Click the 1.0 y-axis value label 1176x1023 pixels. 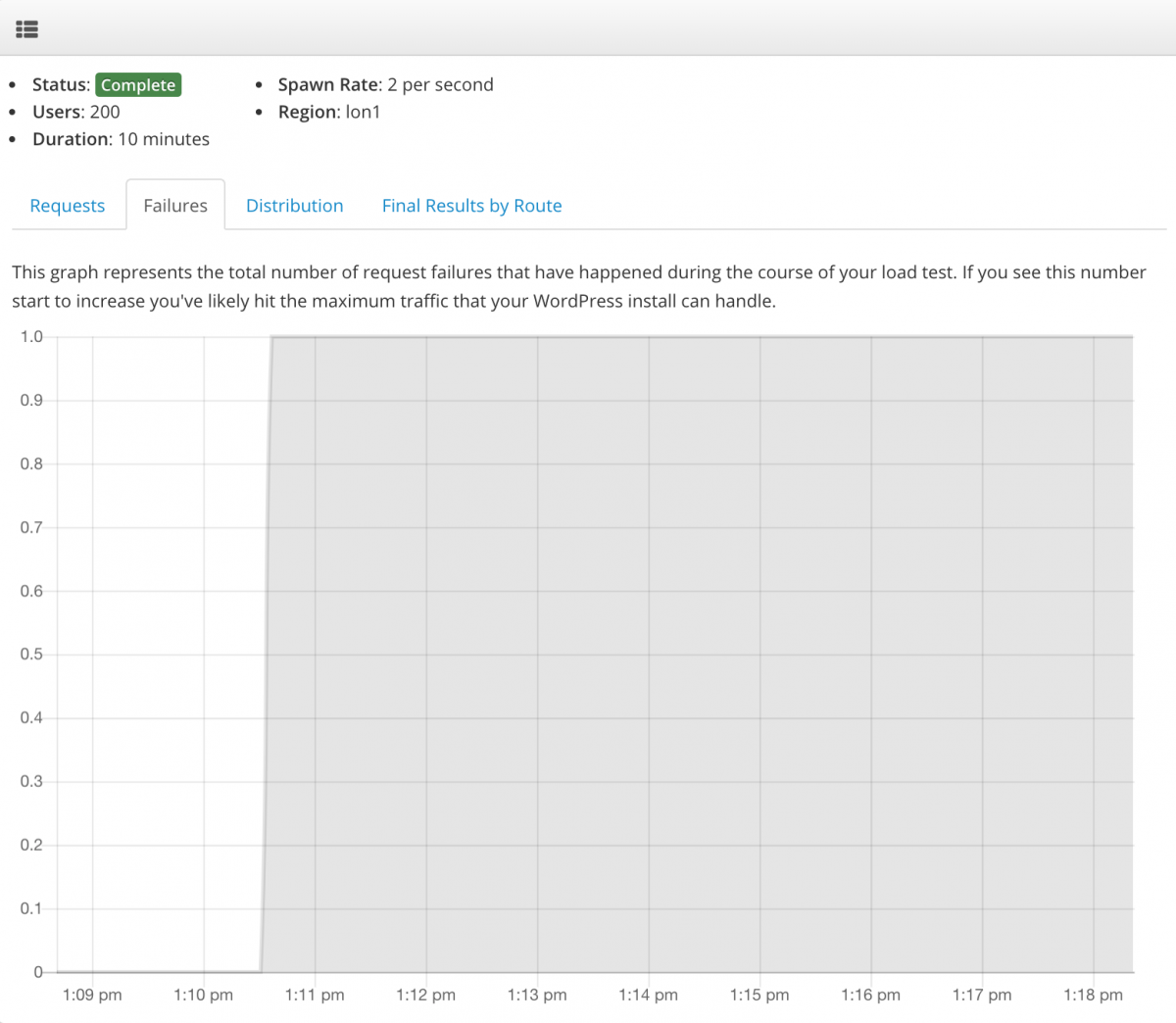[31, 337]
